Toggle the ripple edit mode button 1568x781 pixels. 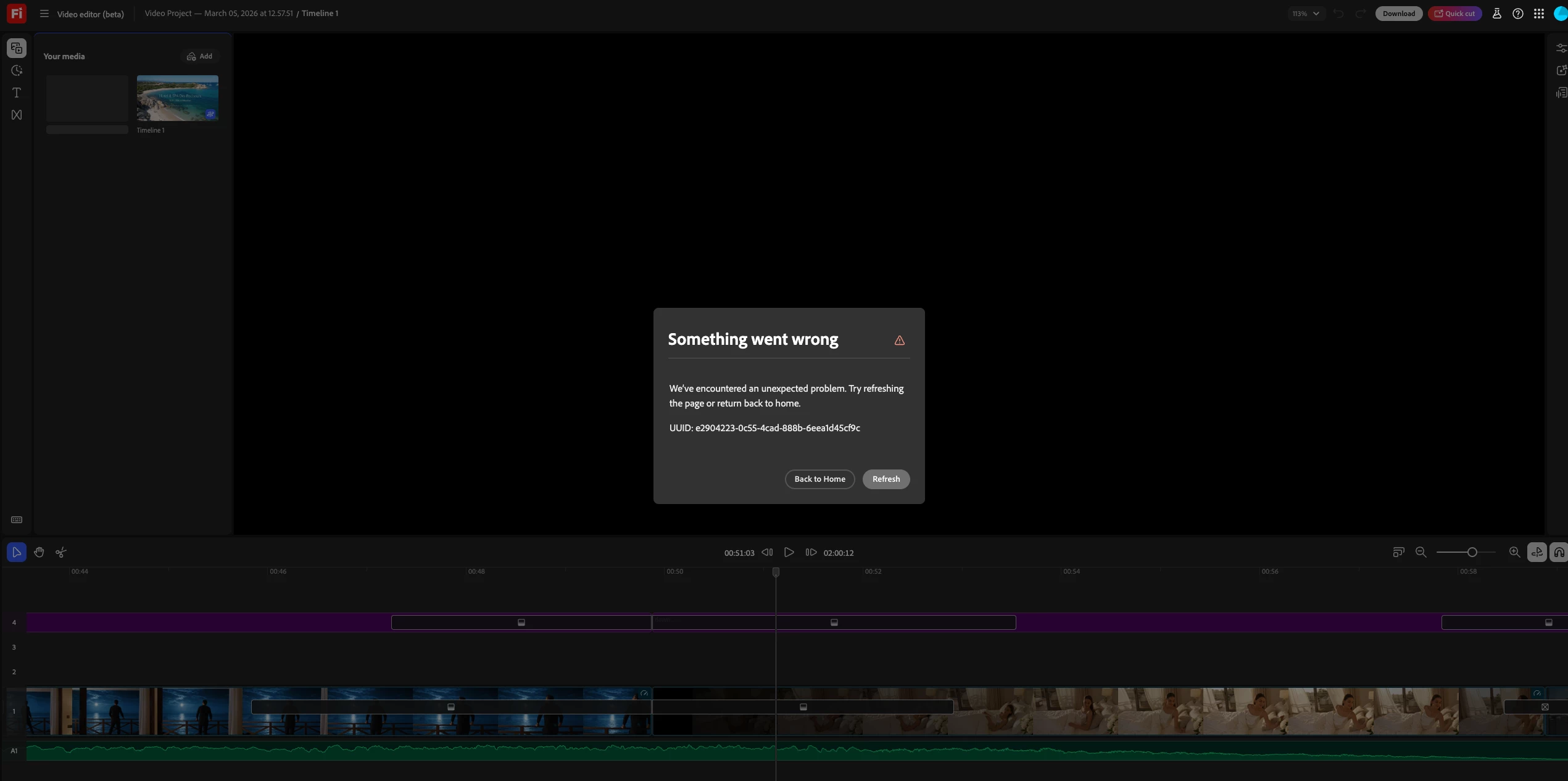[x=1537, y=552]
